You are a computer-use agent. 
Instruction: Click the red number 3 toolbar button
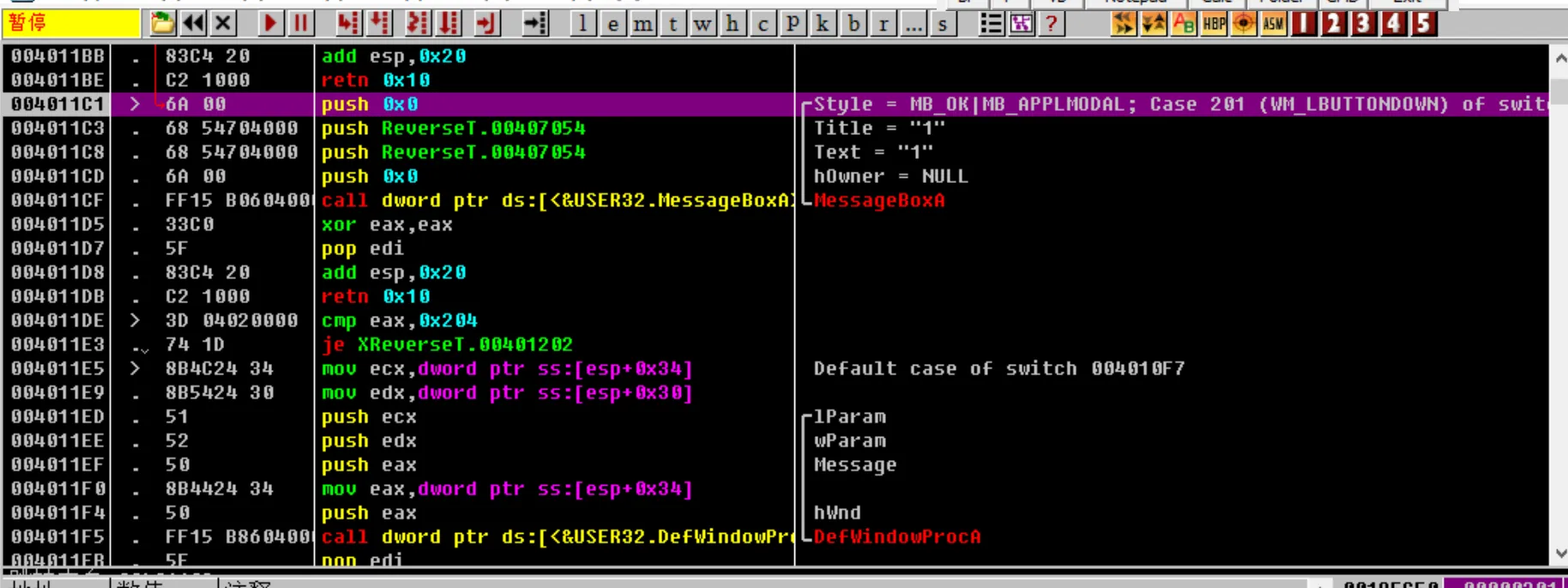(x=1363, y=23)
